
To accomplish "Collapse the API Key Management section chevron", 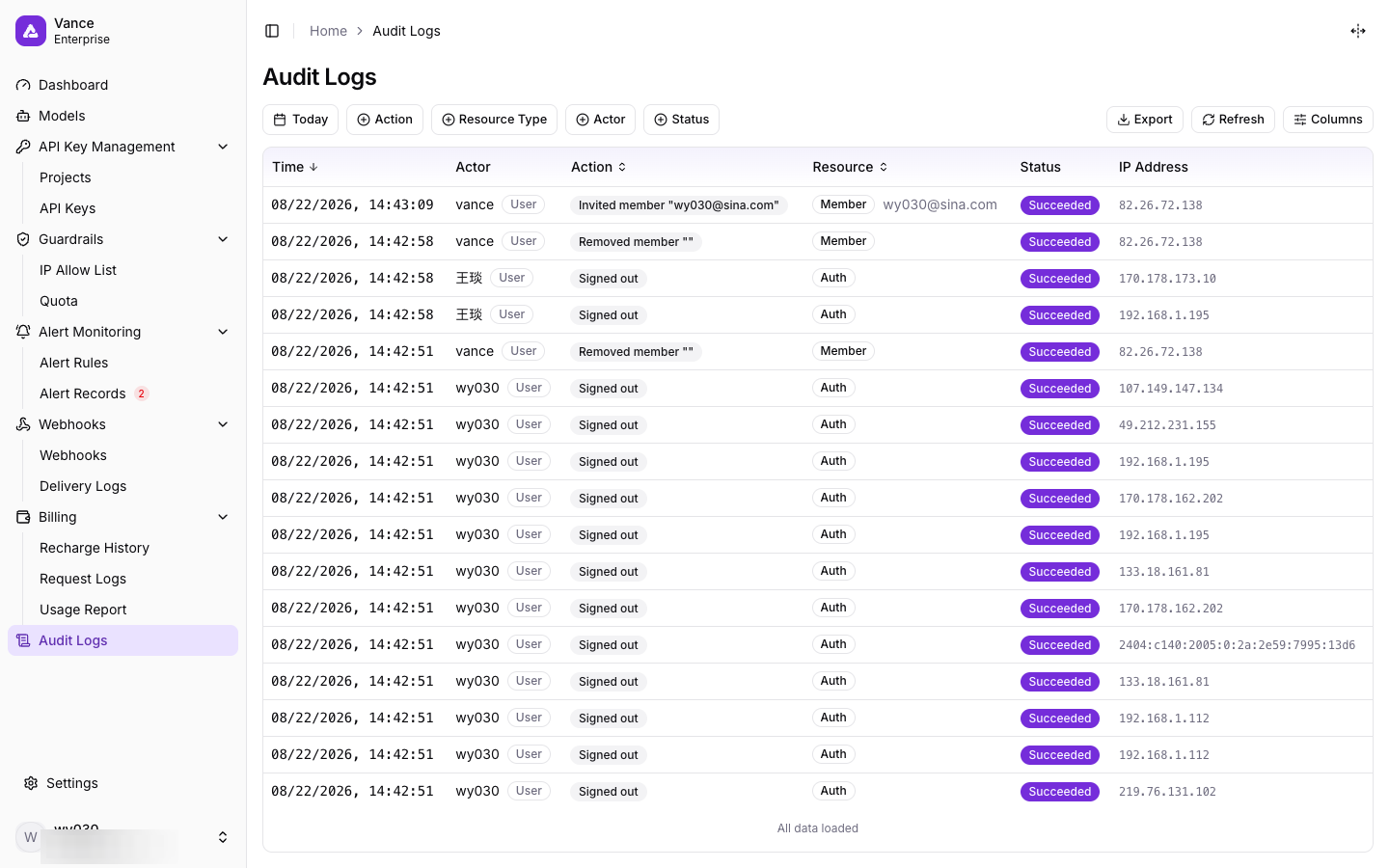I will coord(223,147).
